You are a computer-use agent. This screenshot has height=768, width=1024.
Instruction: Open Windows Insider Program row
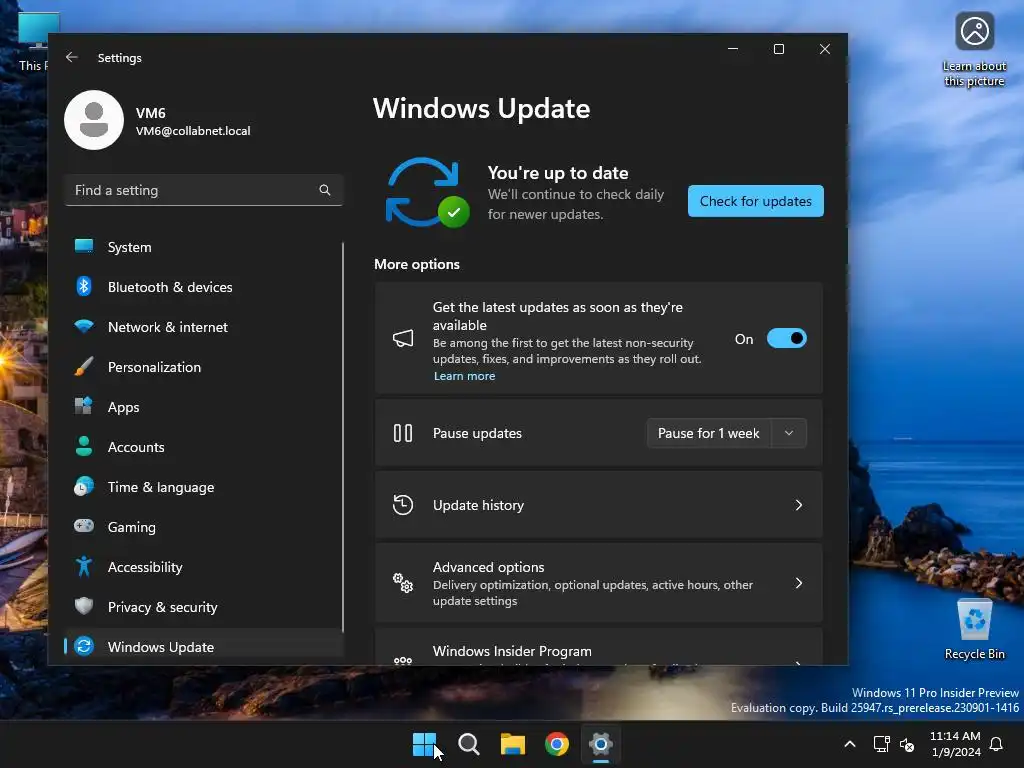coord(598,648)
